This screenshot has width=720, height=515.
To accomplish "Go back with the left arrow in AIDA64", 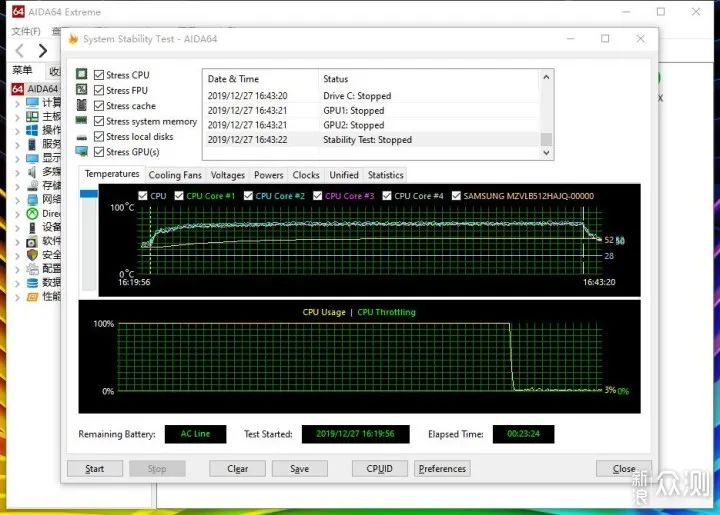I will click(x=20, y=50).
